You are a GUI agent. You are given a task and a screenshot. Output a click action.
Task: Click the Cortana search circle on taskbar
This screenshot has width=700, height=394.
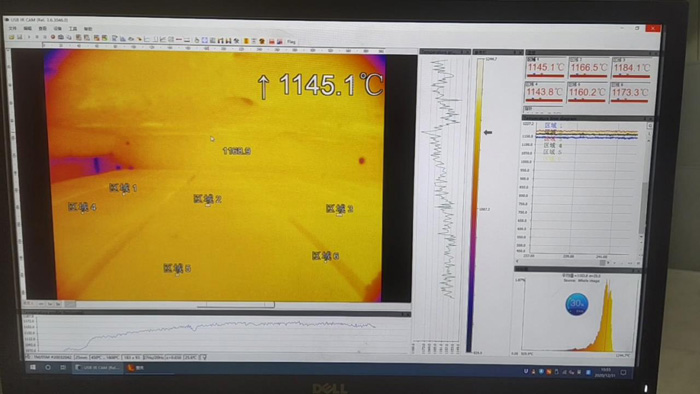48,367
